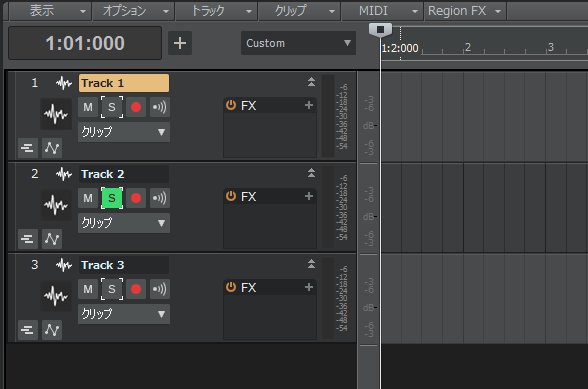Maximize or restore Track 1 height
Image resolution: width=588 pixels, height=389 pixels.
pos(311,82)
